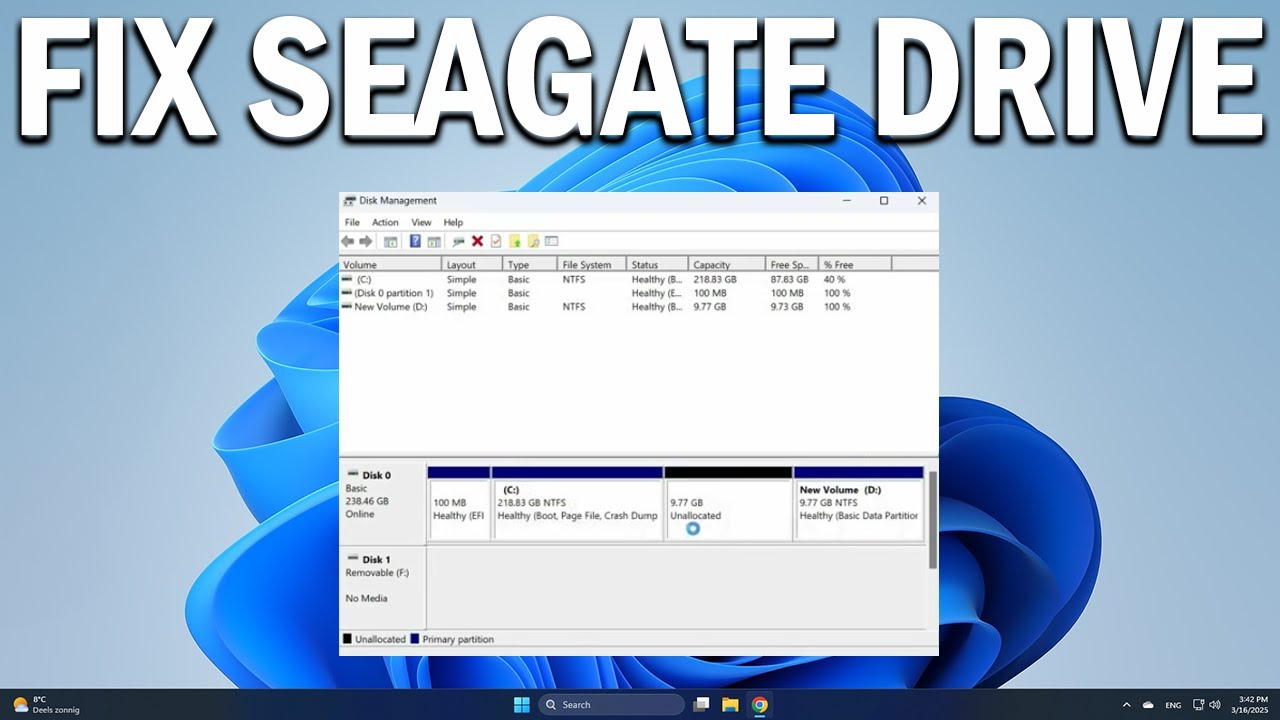This screenshot has width=1280, height=720.
Task: Select the 9.77 GB Unallocated partition block
Action: (x=728, y=503)
